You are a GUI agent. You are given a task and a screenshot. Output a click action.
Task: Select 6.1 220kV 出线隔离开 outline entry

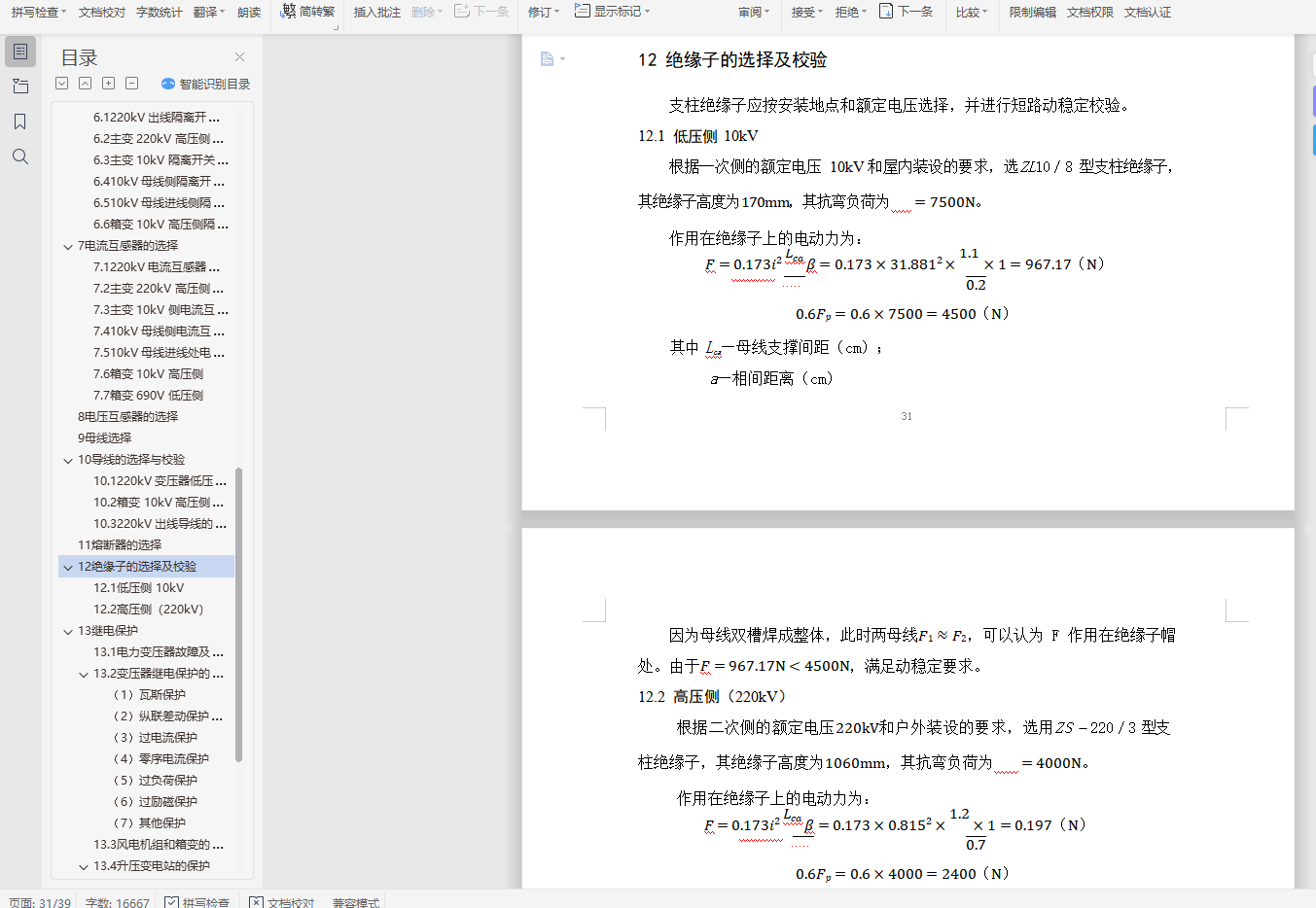(x=157, y=118)
